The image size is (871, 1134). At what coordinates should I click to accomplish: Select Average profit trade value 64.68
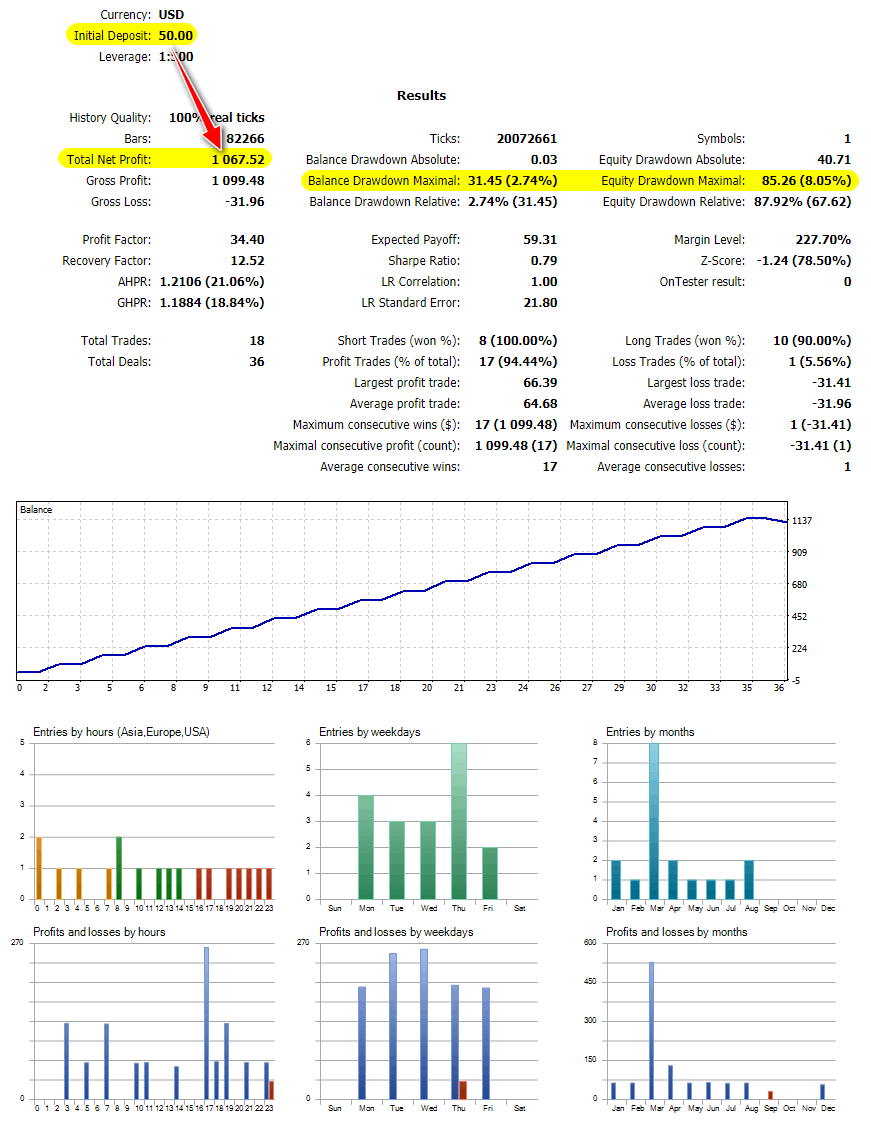click(x=540, y=404)
